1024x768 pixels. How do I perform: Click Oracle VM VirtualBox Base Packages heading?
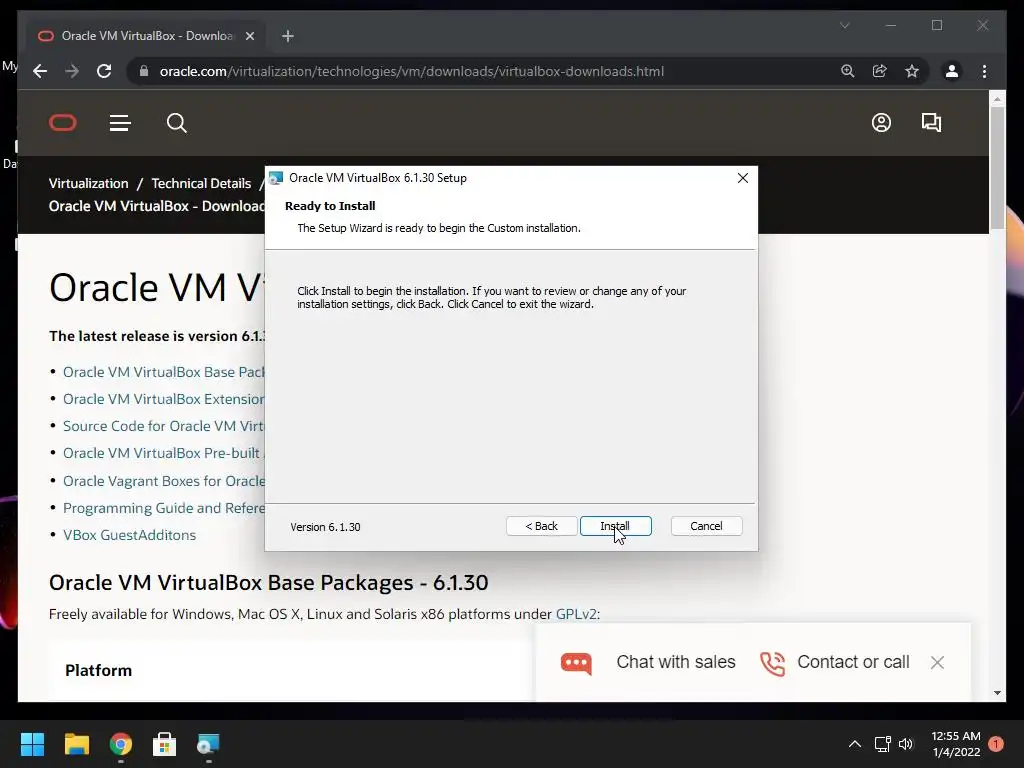(268, 583)
